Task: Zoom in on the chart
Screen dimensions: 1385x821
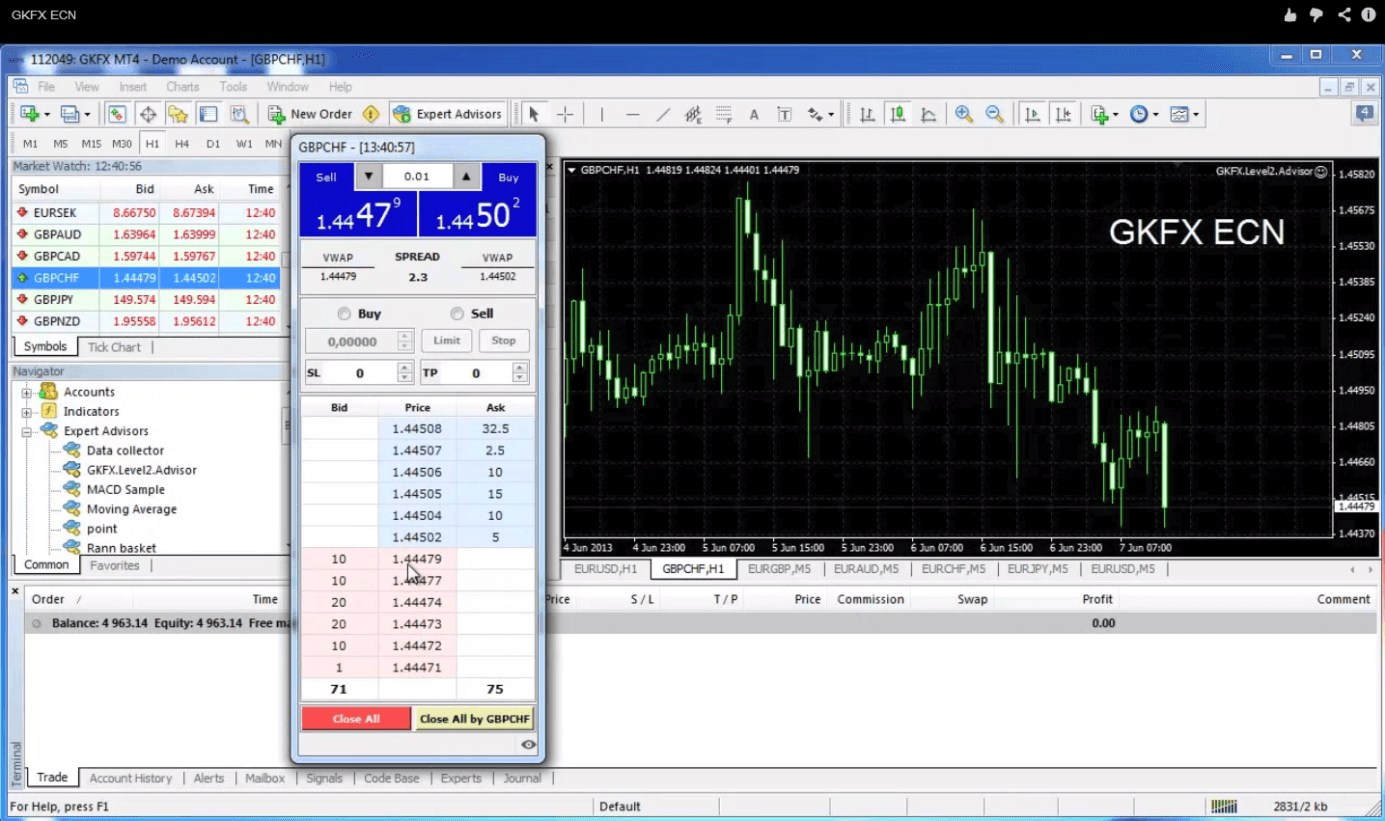Action: coord(964,114)
